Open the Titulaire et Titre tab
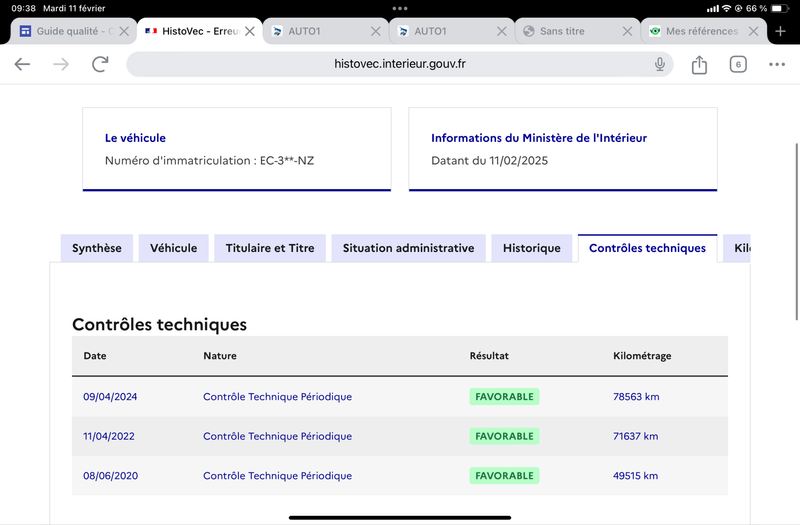 click(270, 248)
